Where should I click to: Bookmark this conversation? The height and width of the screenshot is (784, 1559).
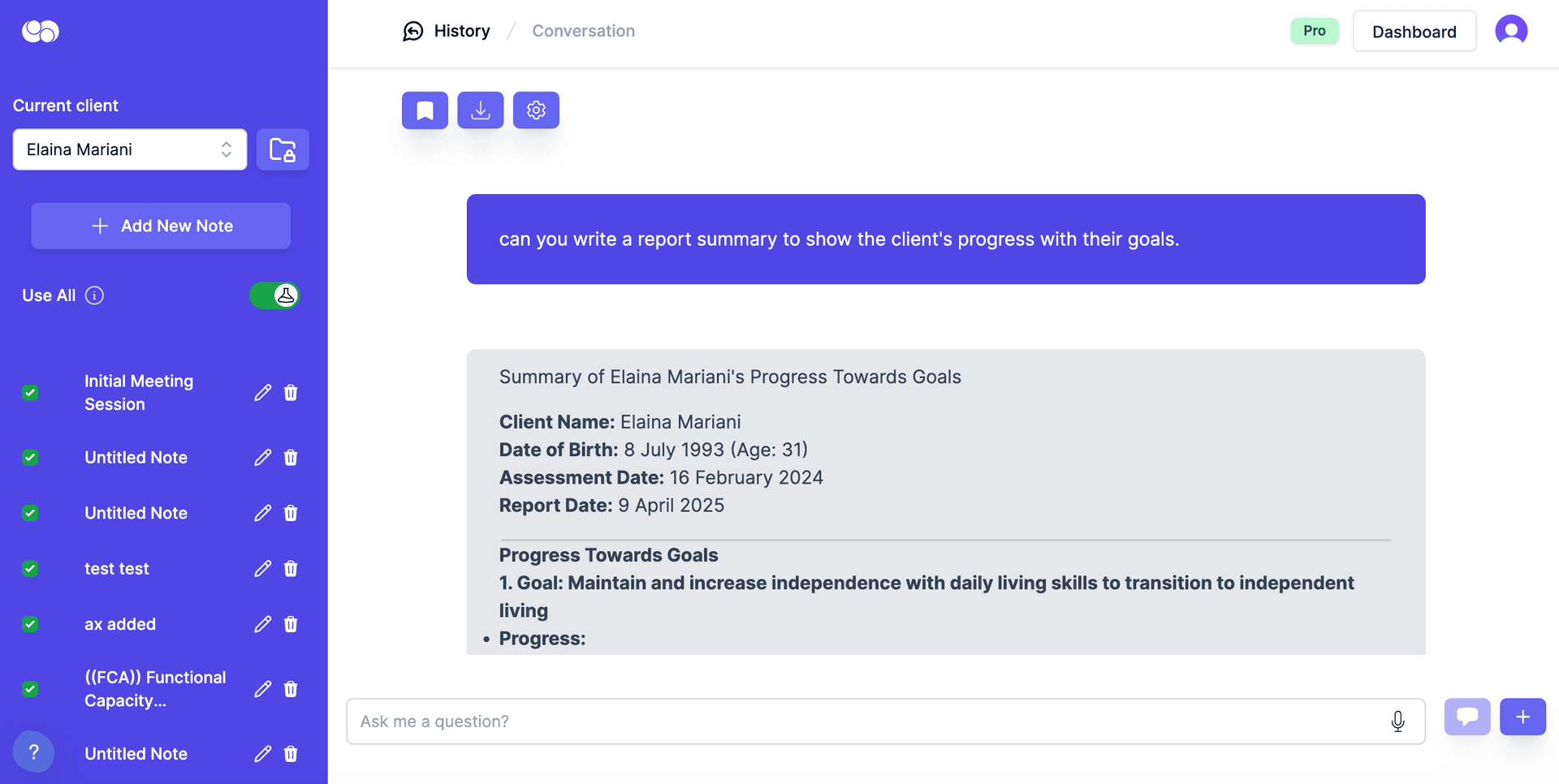424,110
